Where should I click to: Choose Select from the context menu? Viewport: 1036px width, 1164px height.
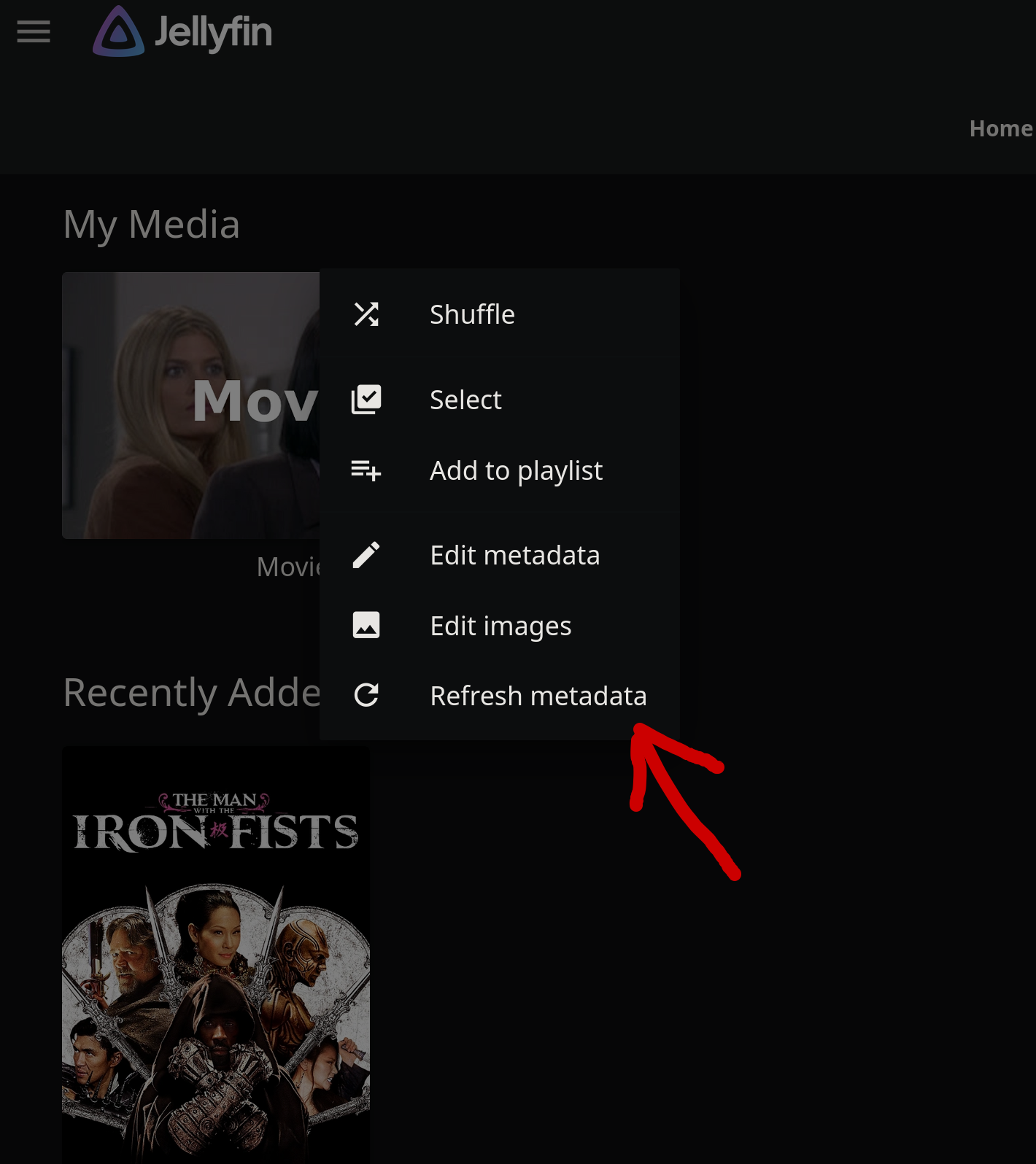(500, 400)
